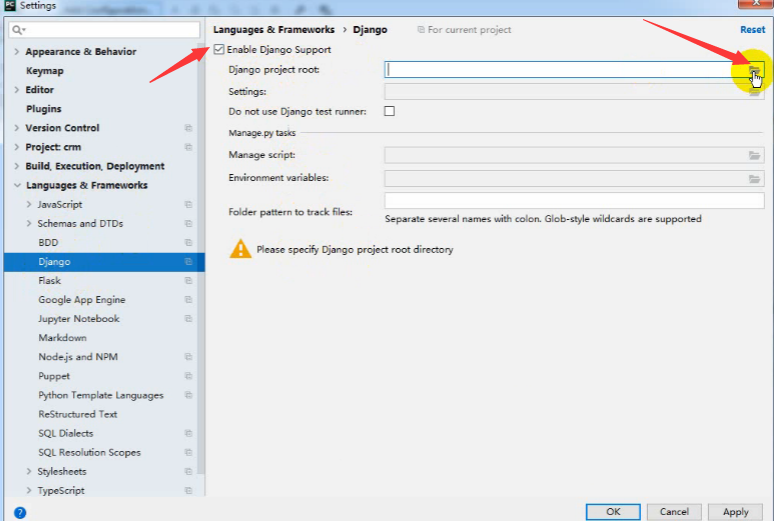Click per-project icon beside JavaScript

(188, 204)
